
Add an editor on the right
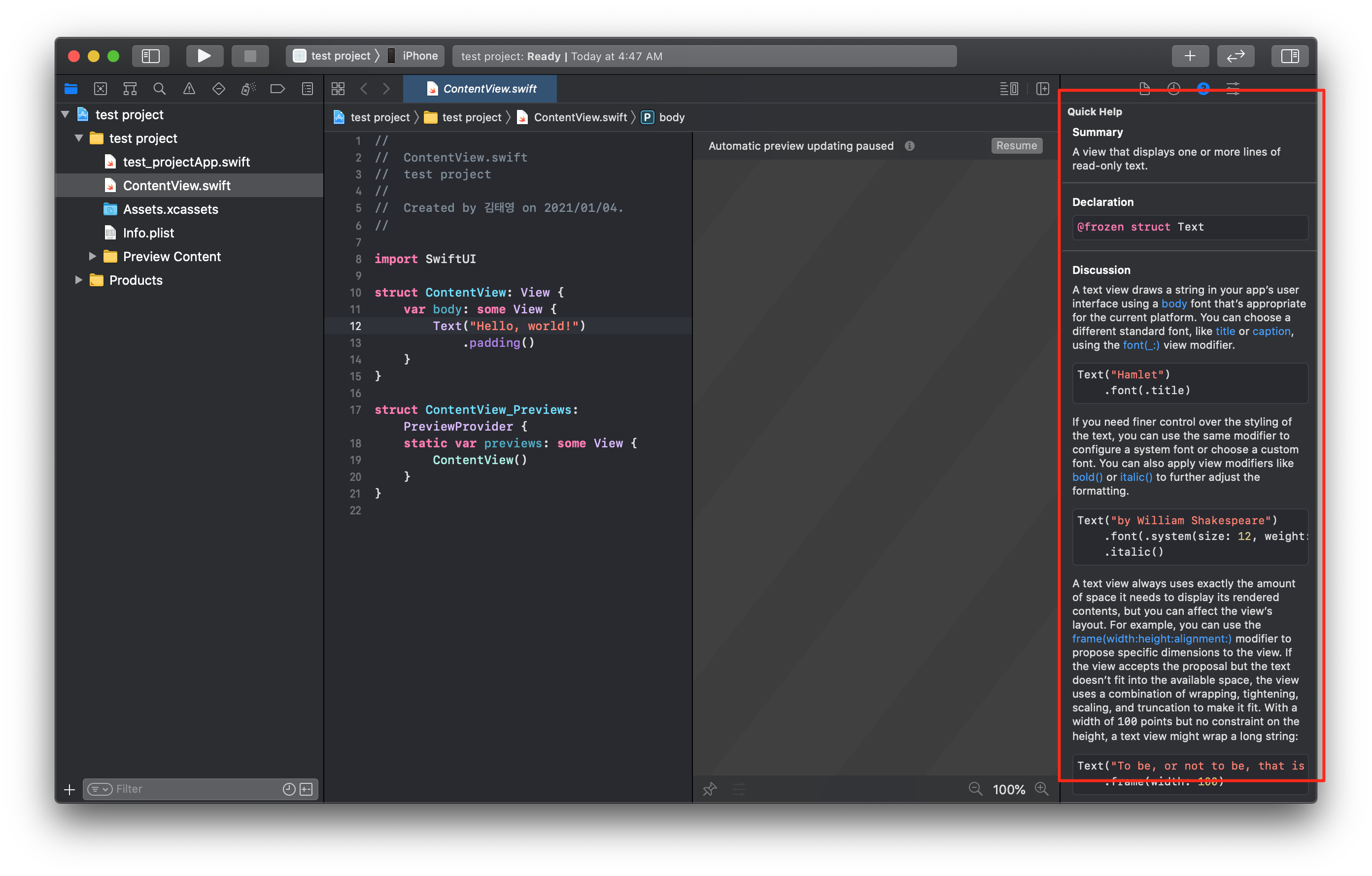(x=1043, y=89)
